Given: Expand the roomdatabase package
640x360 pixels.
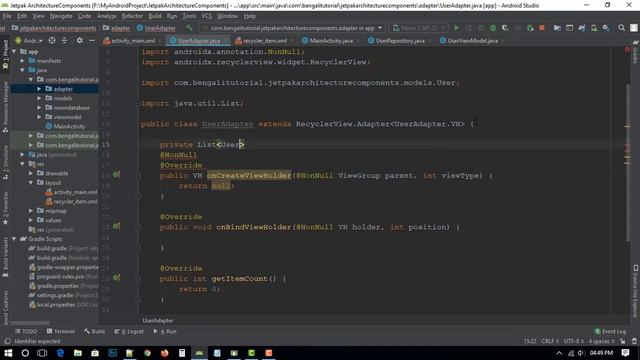Looking at the screenshot, I should 39,108.
